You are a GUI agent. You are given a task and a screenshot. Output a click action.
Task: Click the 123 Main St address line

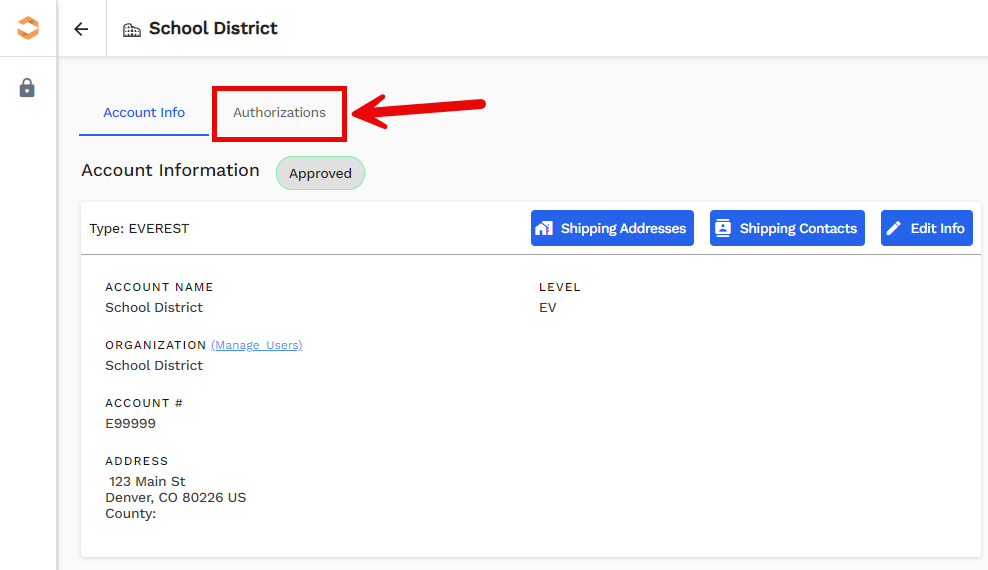[147, 481]
